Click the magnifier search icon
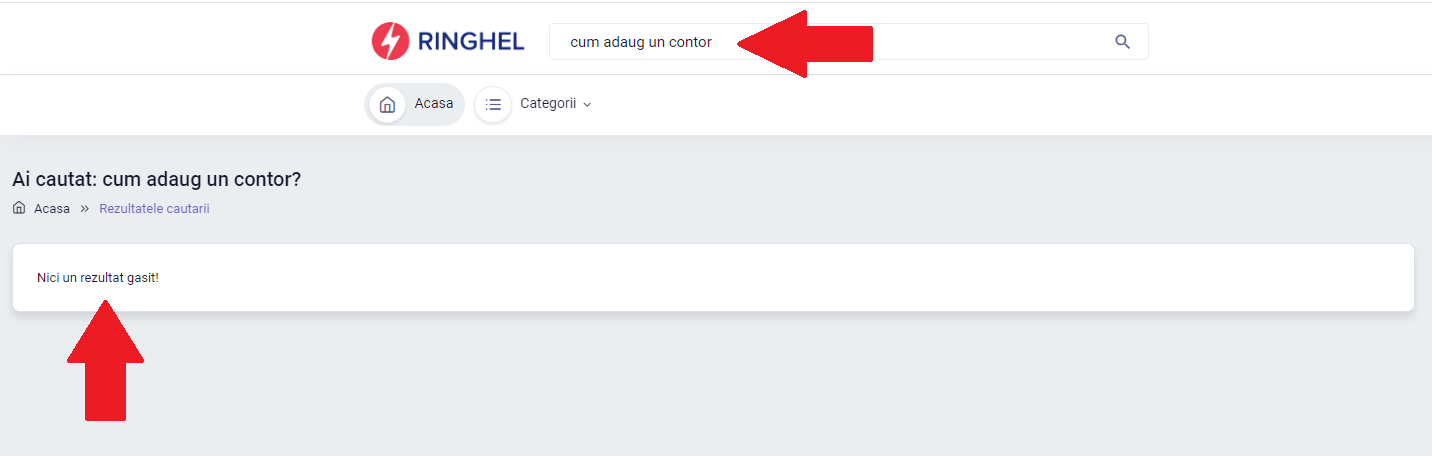Viewport: 1432px width, 456px height. click(x=1122, y=42)
